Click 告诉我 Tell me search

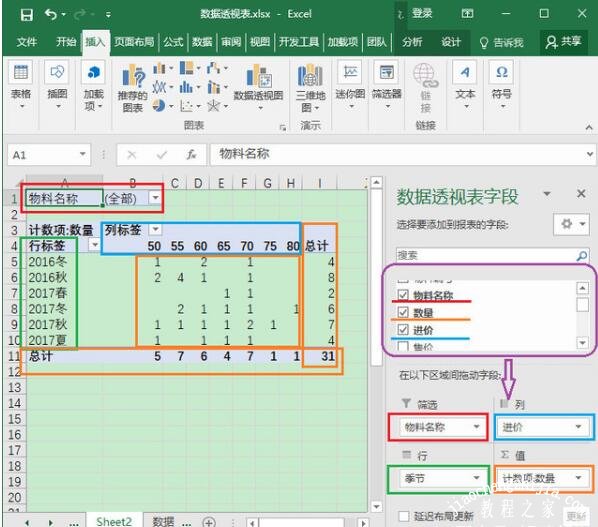pyautogui.click(x=502, y=42)
